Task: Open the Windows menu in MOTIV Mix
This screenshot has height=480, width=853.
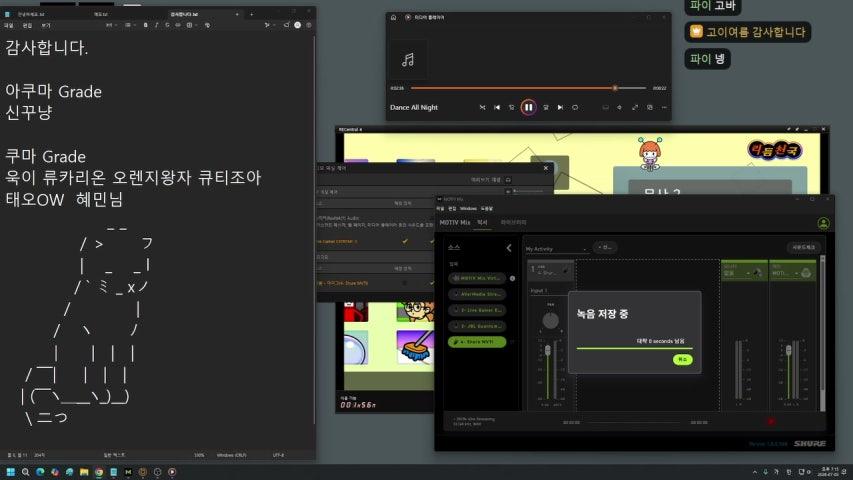Action: [x=468, y=208]
